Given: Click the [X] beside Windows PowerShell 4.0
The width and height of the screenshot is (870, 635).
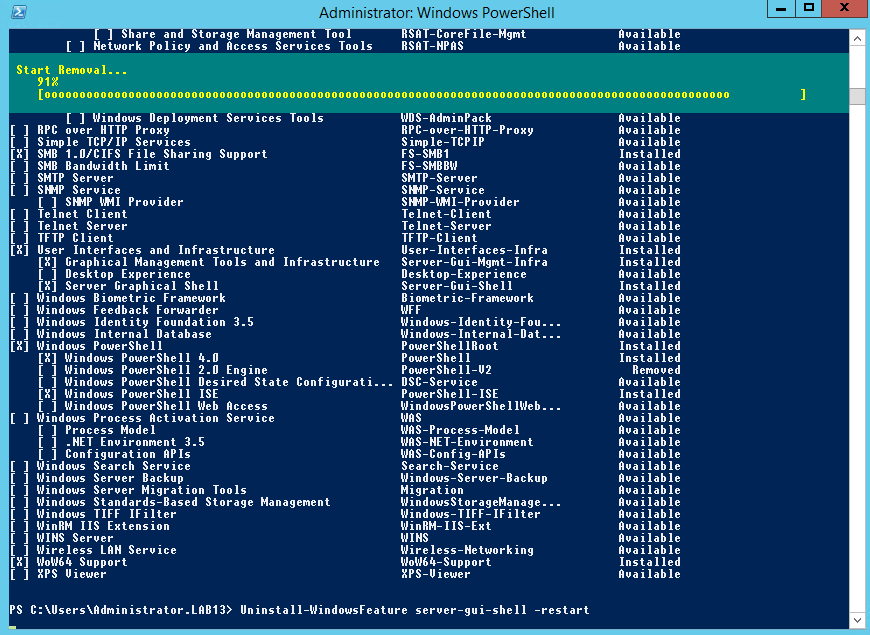Looking at the screenshot, I should [47, 358].
